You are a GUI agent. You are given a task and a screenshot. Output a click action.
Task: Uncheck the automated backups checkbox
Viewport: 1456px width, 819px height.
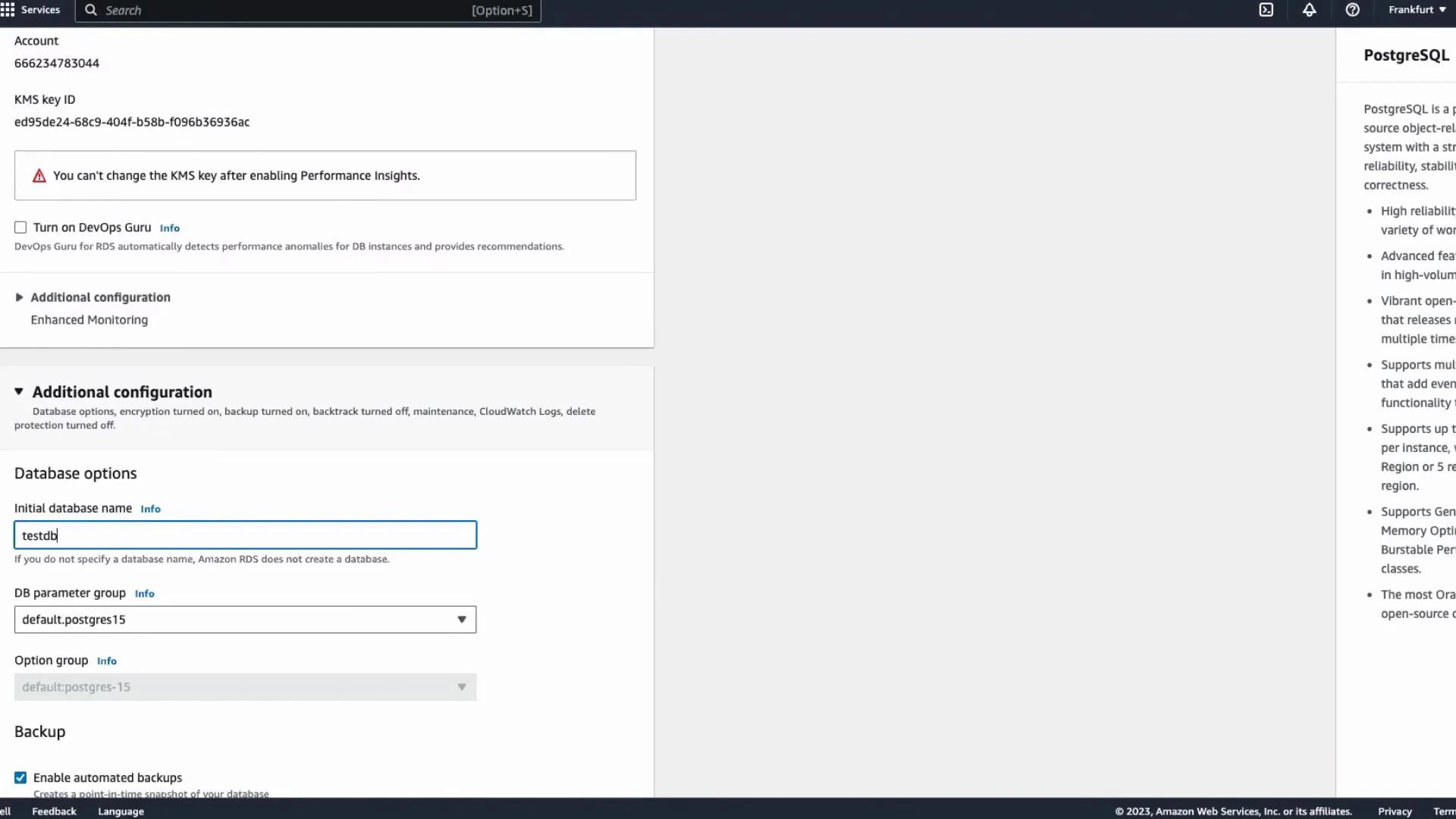(20, 777)
